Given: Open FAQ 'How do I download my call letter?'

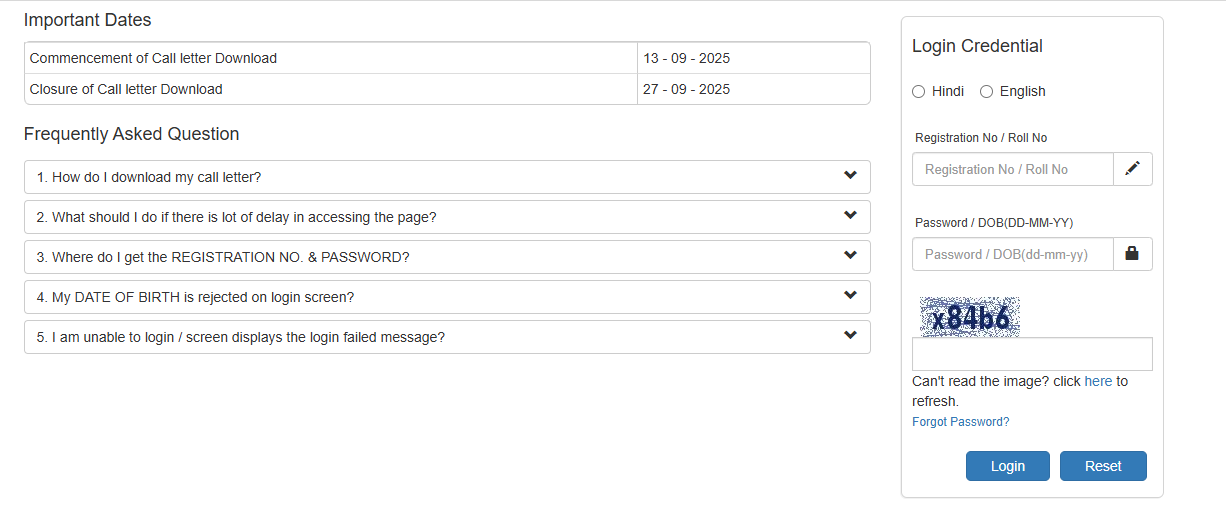Looking at the screenshot, I should tap(149, 177).
